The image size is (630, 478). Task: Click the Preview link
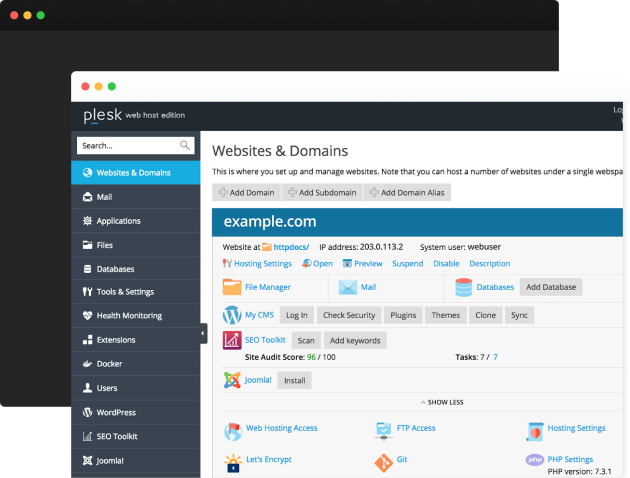pos(368,264)
